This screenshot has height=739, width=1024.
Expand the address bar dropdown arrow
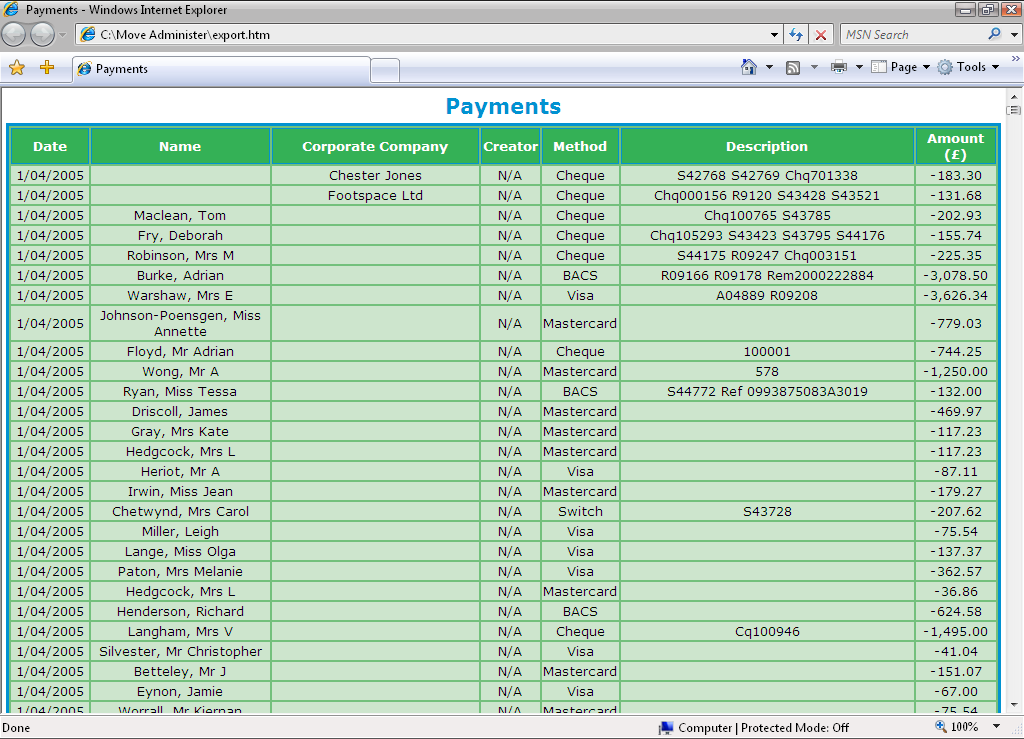coord(775,35)
